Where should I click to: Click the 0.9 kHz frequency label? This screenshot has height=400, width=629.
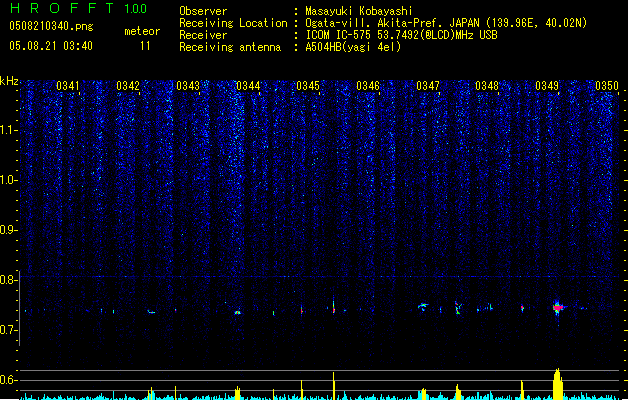tap(9, 230)
